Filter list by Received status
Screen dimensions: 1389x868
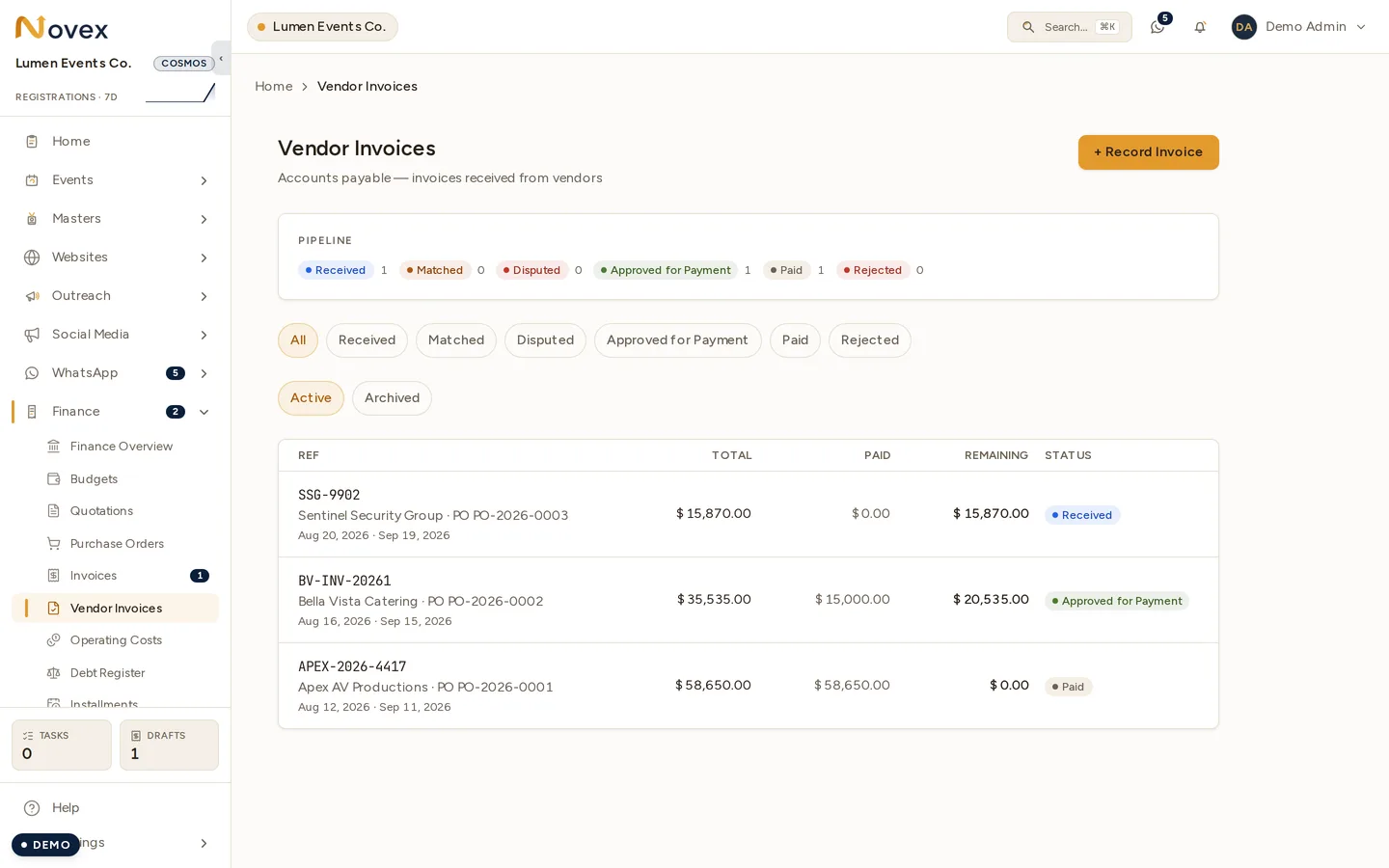coord(367,340)
